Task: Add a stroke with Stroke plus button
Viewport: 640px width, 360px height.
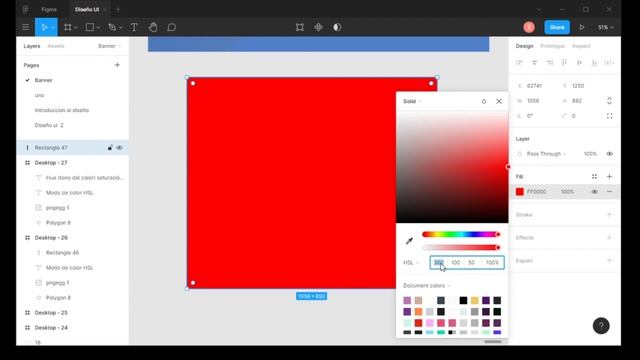Action: pos(609,214)
